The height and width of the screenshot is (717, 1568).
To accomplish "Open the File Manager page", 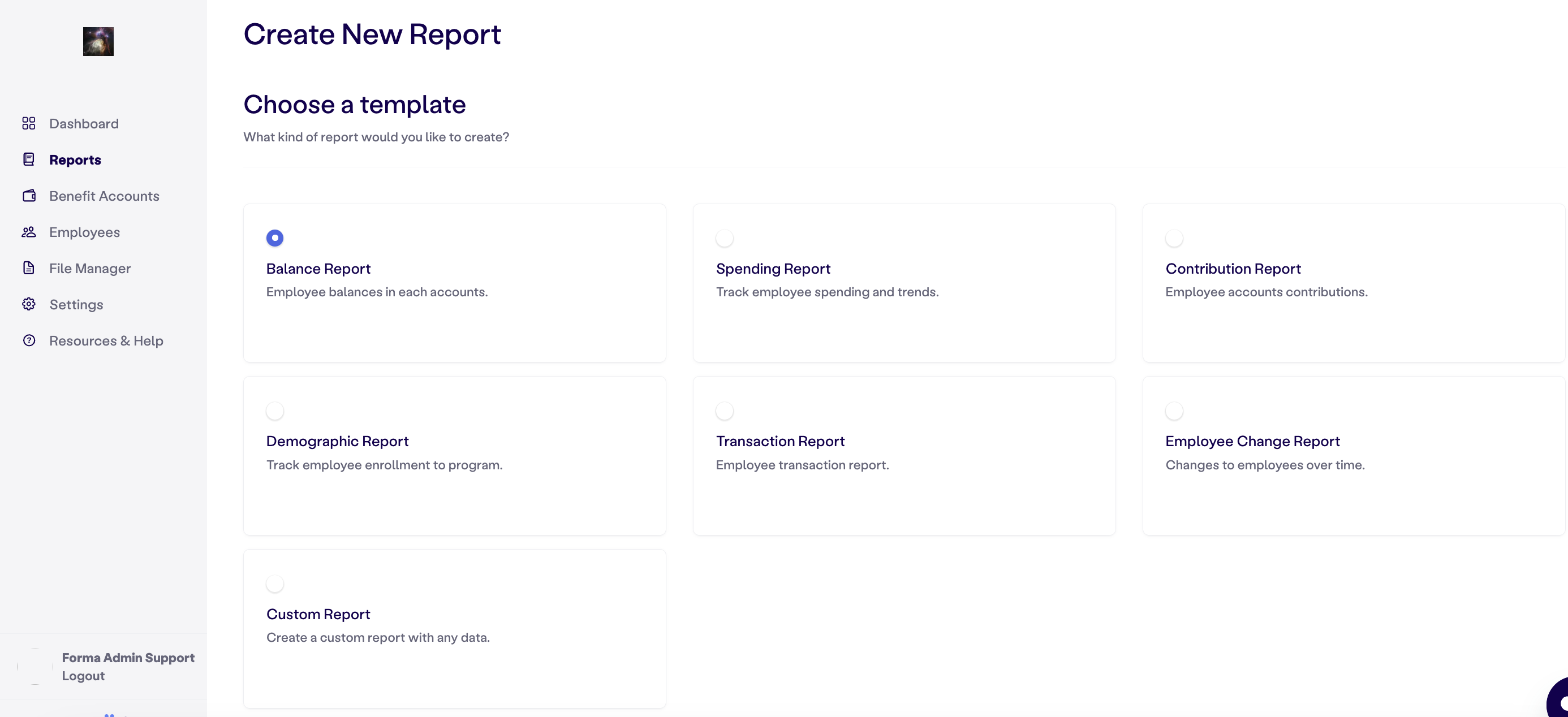I will coord(90,269).
